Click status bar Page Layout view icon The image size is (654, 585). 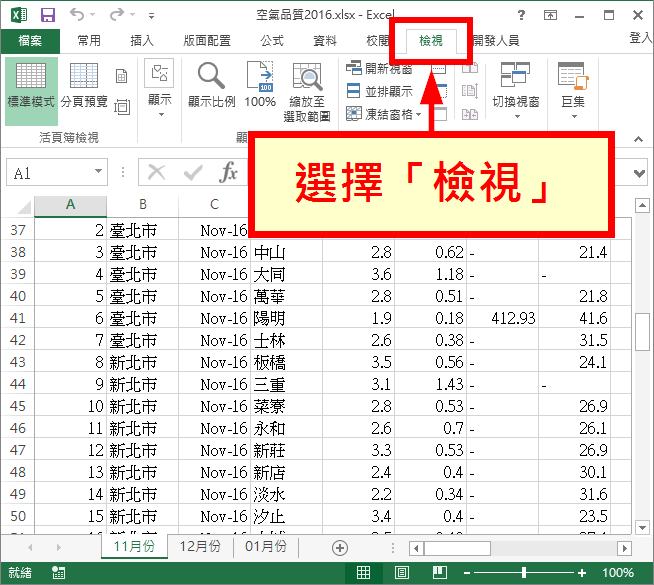402,572
